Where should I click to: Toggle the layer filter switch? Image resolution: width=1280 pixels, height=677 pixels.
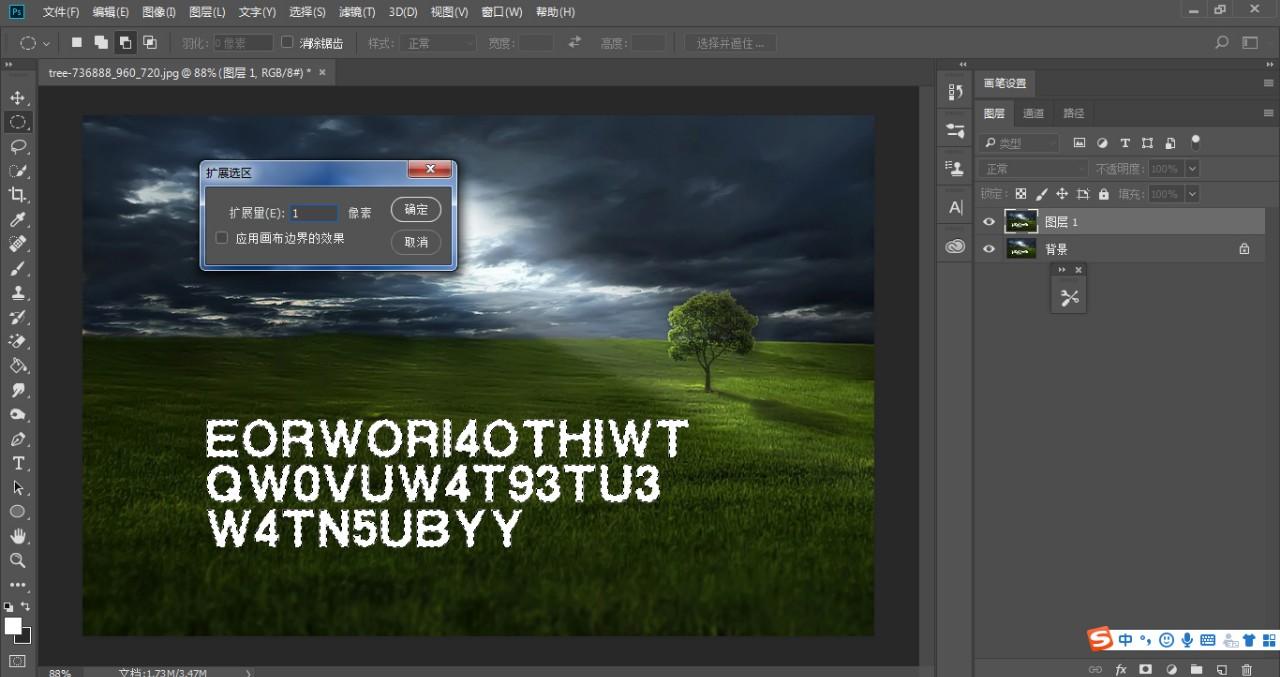pos(1195,141)
